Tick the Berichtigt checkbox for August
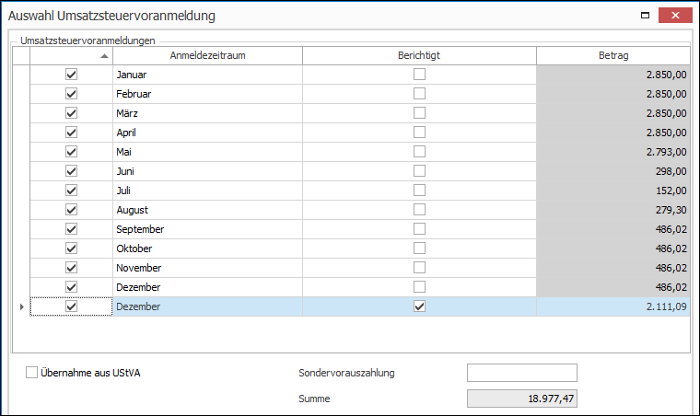Viewport: 700px width, 416px height. pyautogui.click(x=419, y=210)
